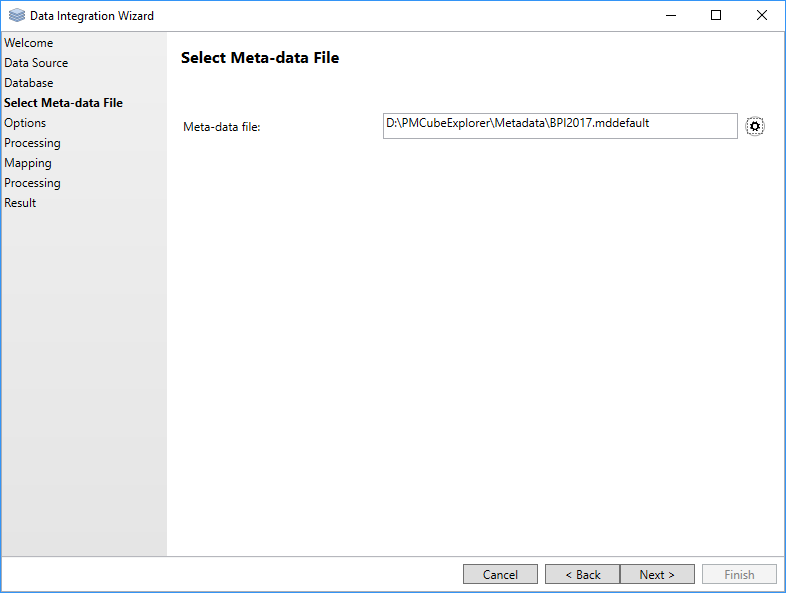Click the Data Integration Wizard title bar icon

point(17,16)
